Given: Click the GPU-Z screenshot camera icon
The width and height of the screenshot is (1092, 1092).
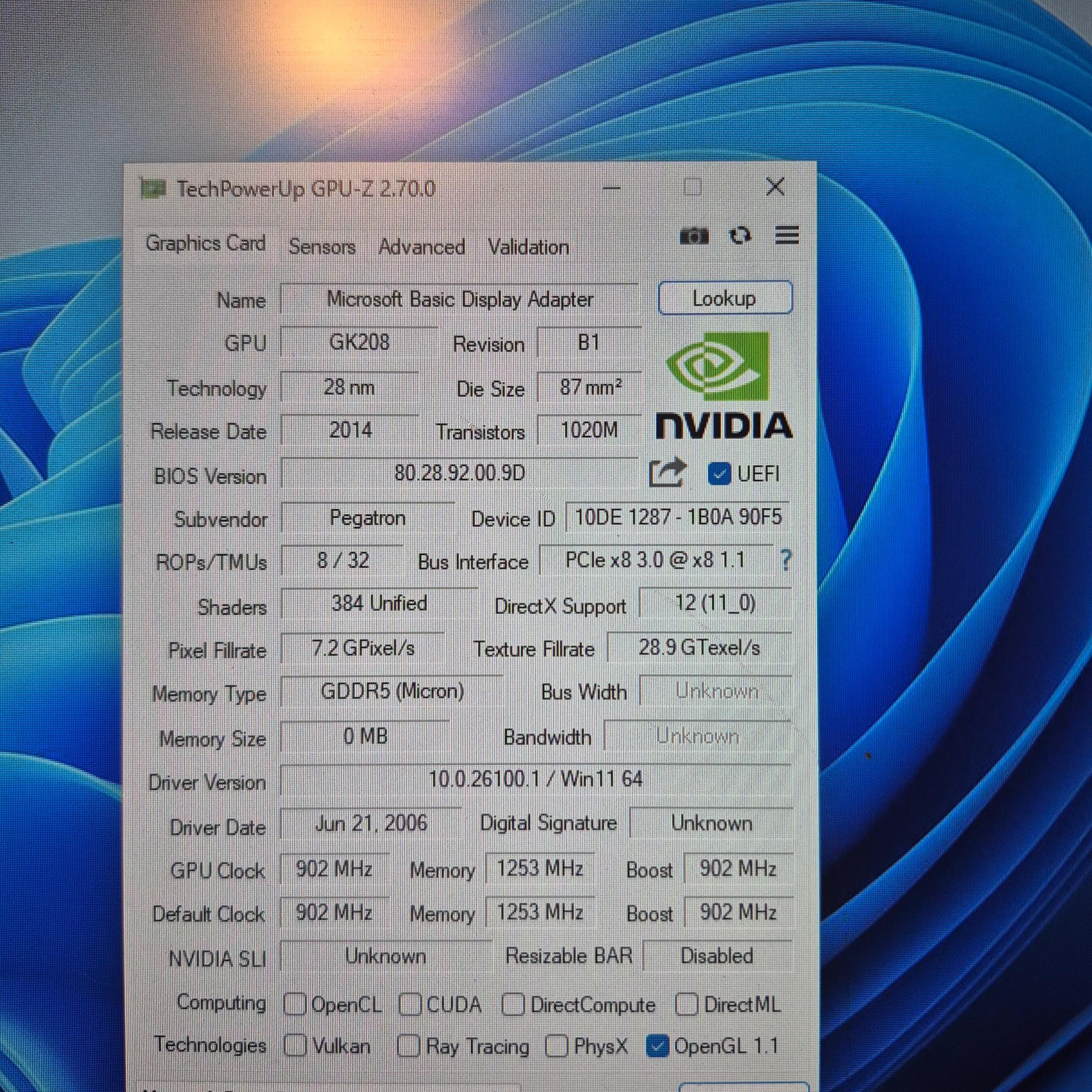Looking at the screenshot, I should point(694,236).
